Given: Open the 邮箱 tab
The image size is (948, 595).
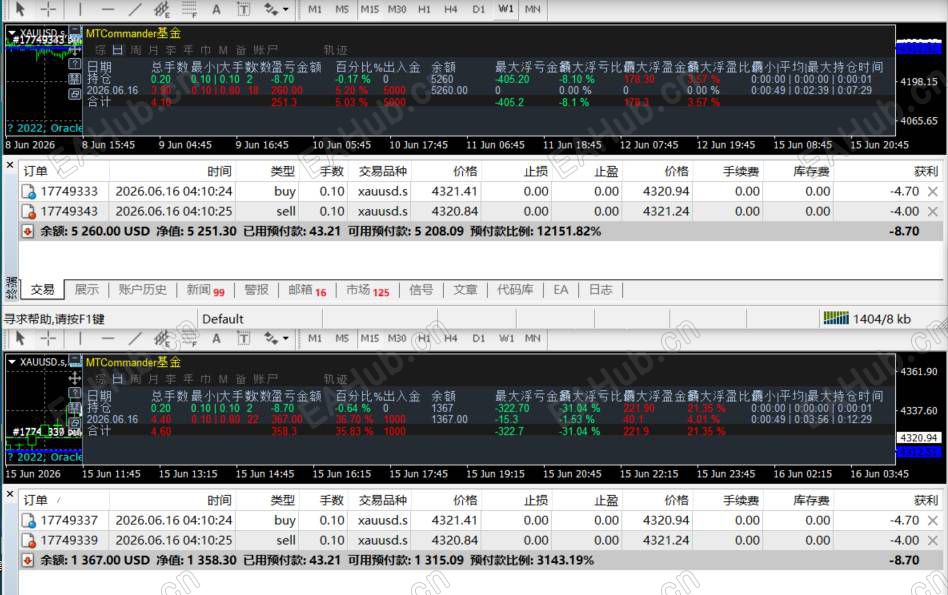Looking at the screenshot, I should click(x=307, y=290).
